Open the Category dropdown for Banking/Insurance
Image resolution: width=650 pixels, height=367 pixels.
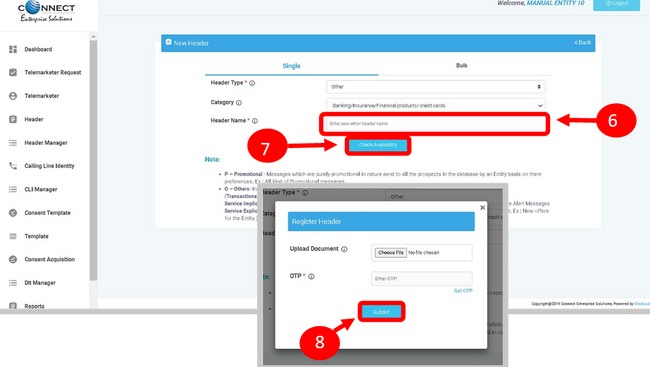pyautogui.click(x=435, y=105)
